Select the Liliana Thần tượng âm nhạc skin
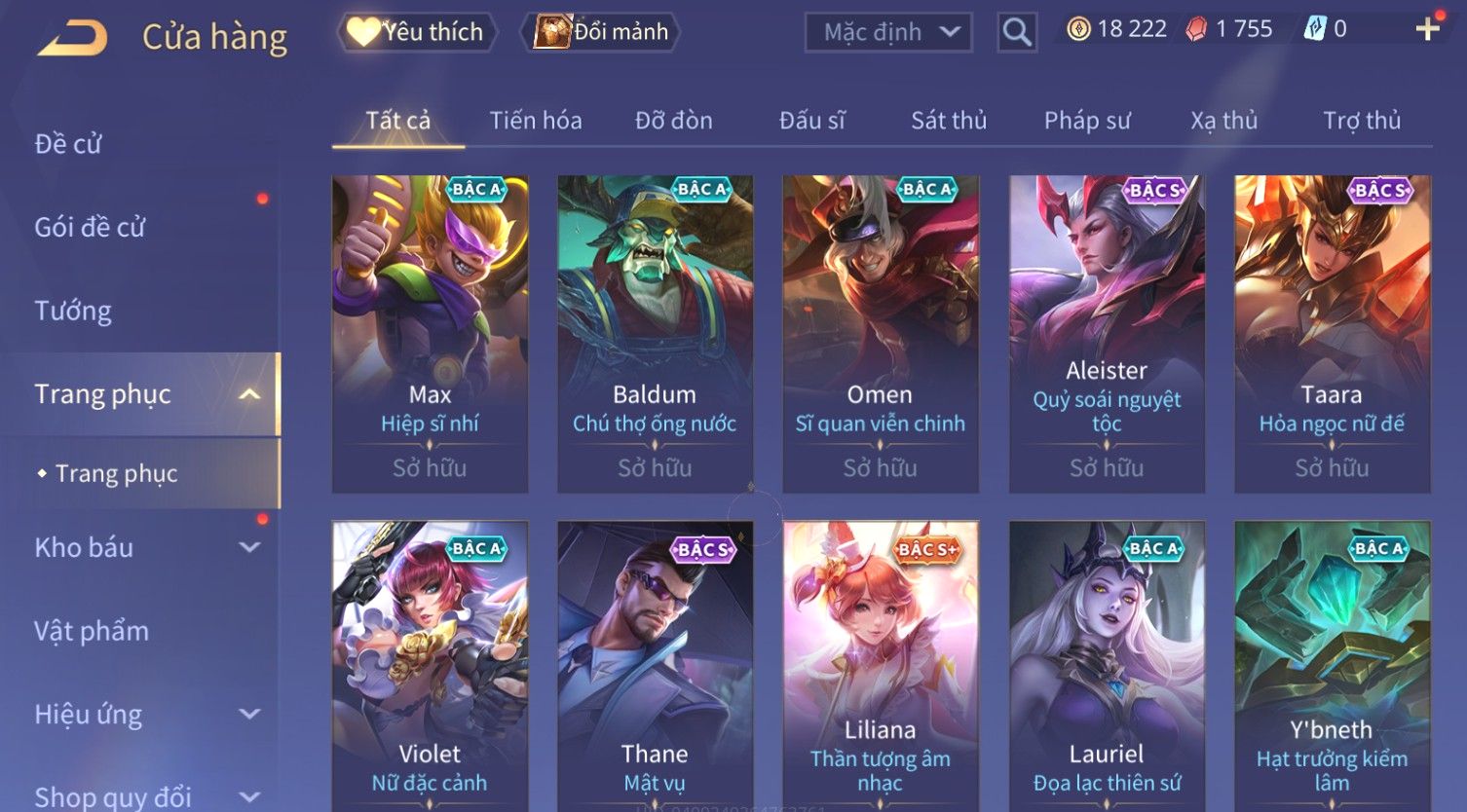 pos(881,666)
